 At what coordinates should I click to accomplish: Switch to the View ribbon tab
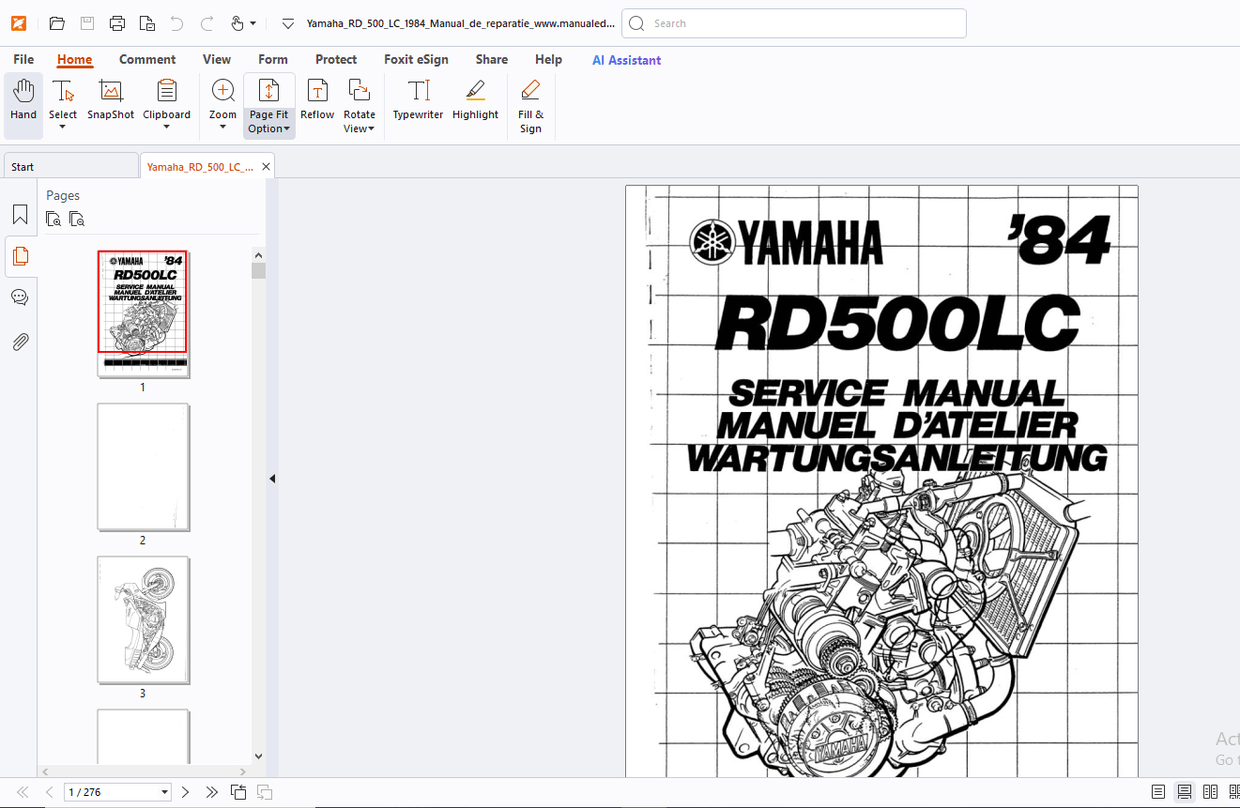[217, 59]
